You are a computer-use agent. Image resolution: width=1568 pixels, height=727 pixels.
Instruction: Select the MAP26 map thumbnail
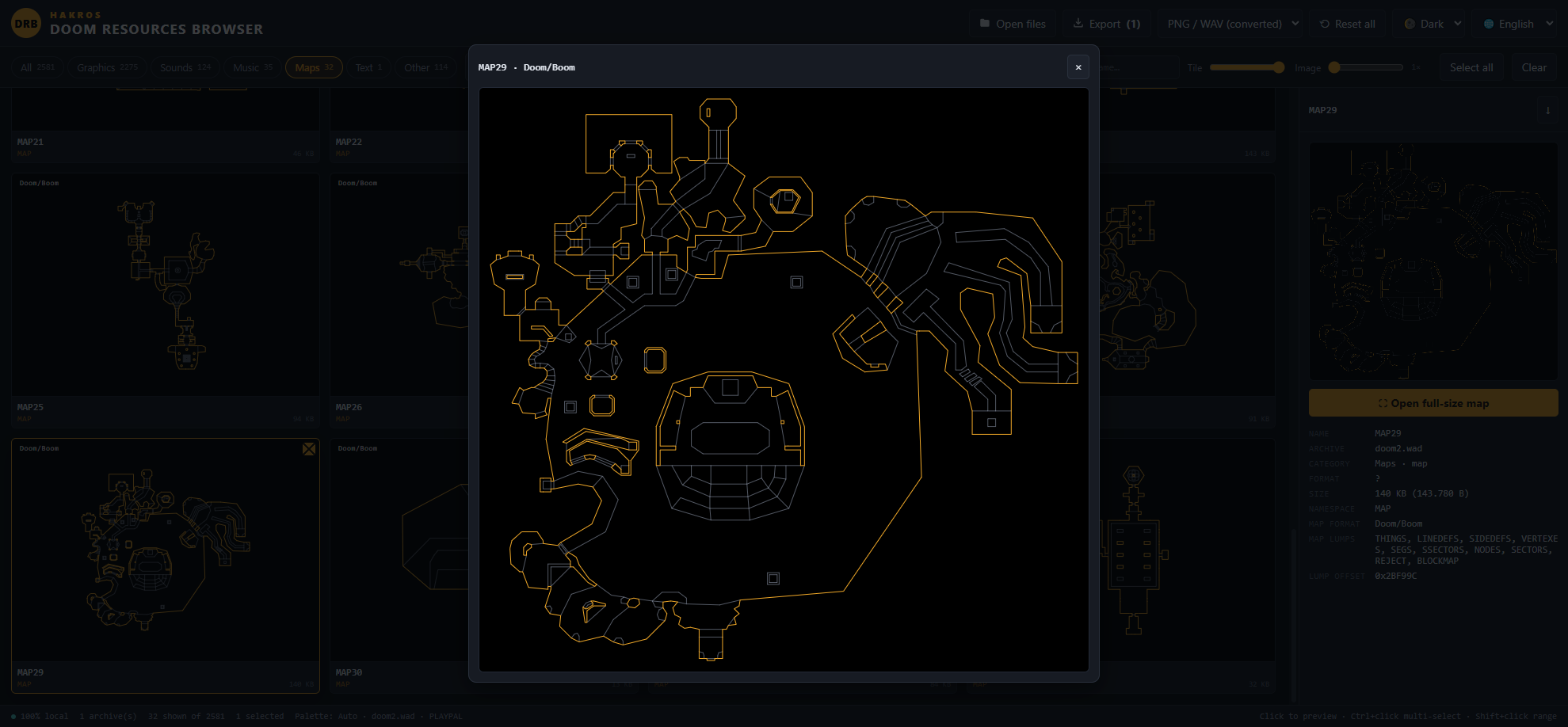coord(399,285)
